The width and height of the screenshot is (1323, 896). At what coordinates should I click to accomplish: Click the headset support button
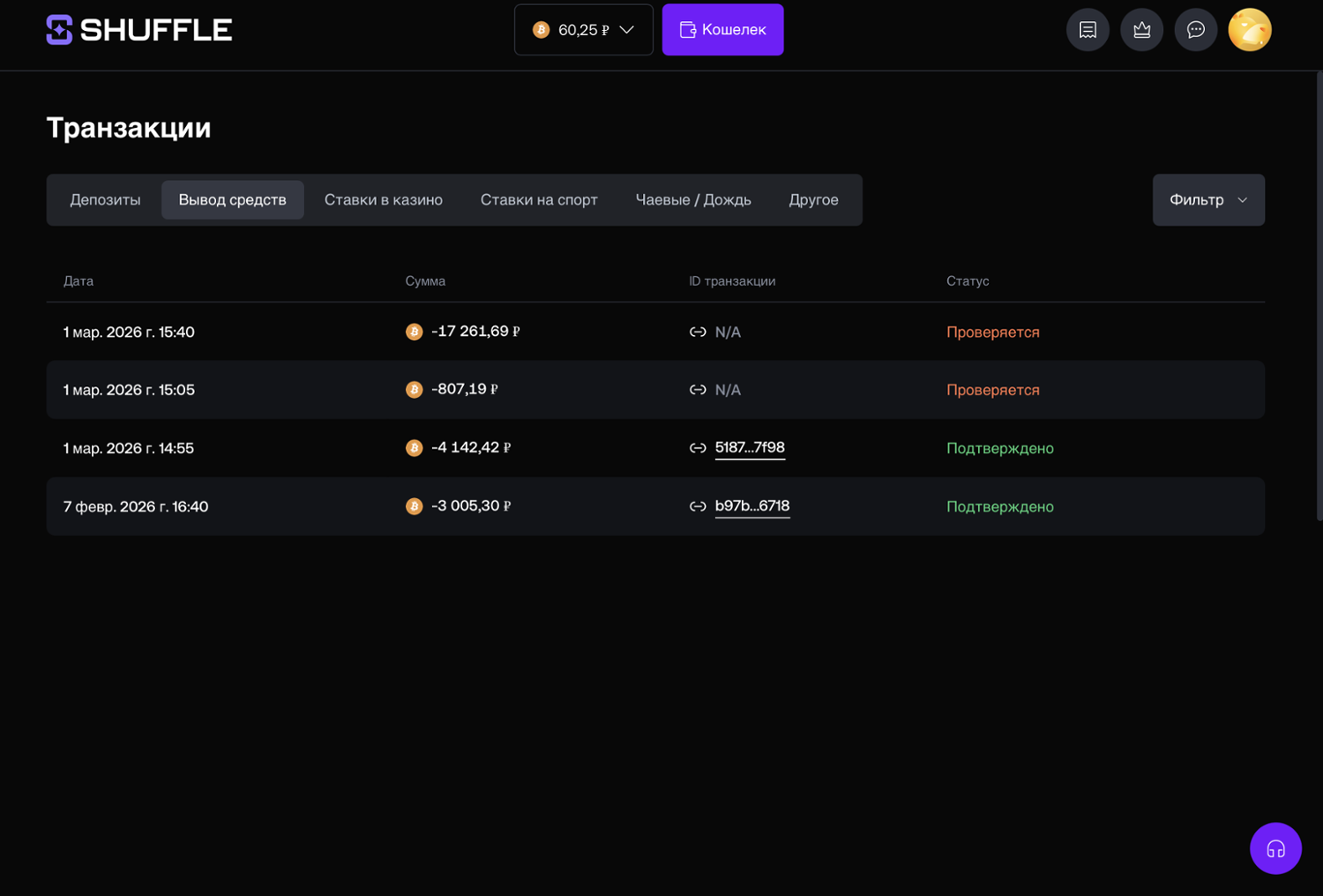point(1275,848)
